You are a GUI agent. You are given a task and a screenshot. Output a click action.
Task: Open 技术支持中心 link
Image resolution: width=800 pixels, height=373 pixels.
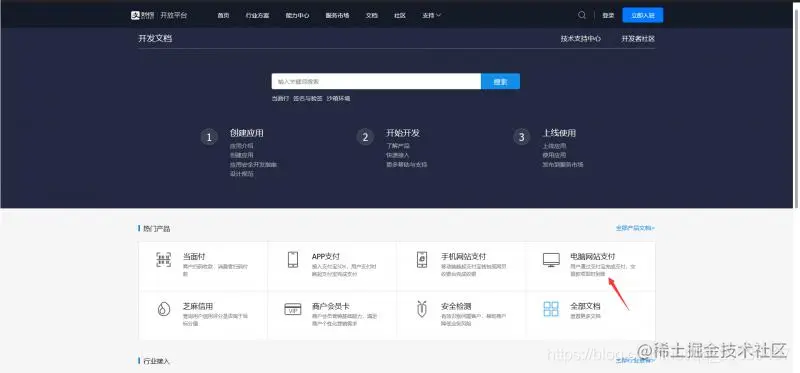click(581, 39)
